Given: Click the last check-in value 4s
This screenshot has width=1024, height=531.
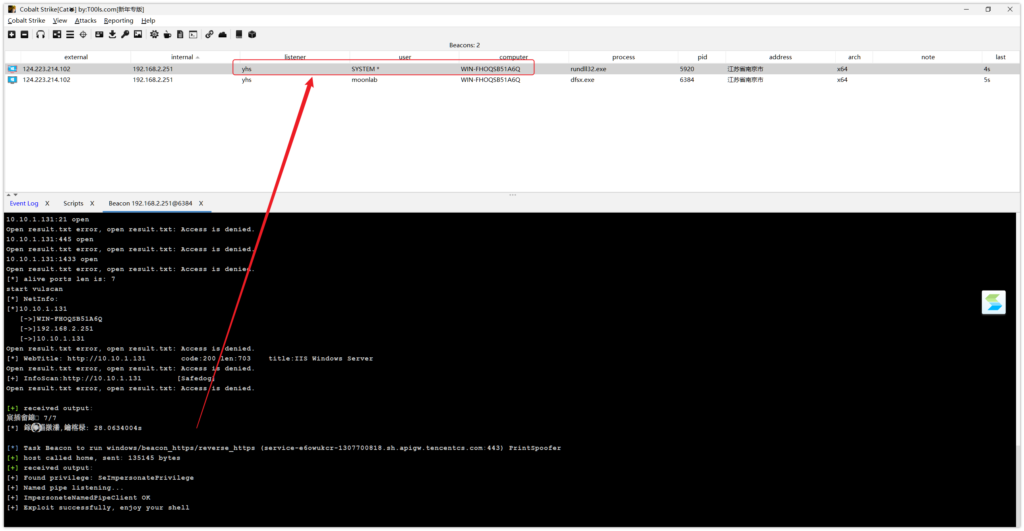Looking at the screenshot, I should pos(987,69).
